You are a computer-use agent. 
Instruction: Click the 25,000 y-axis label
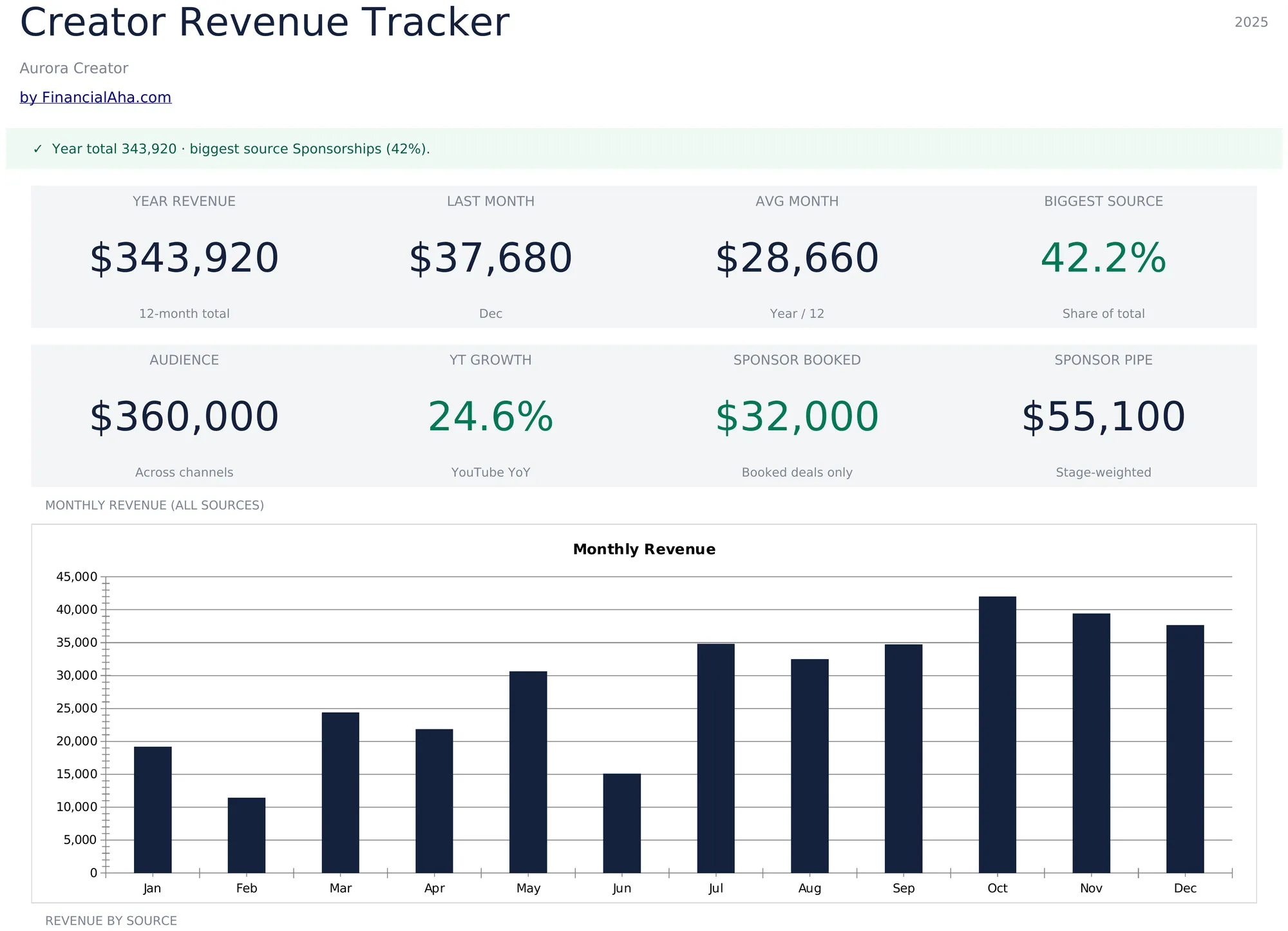(x=77, y=708)
